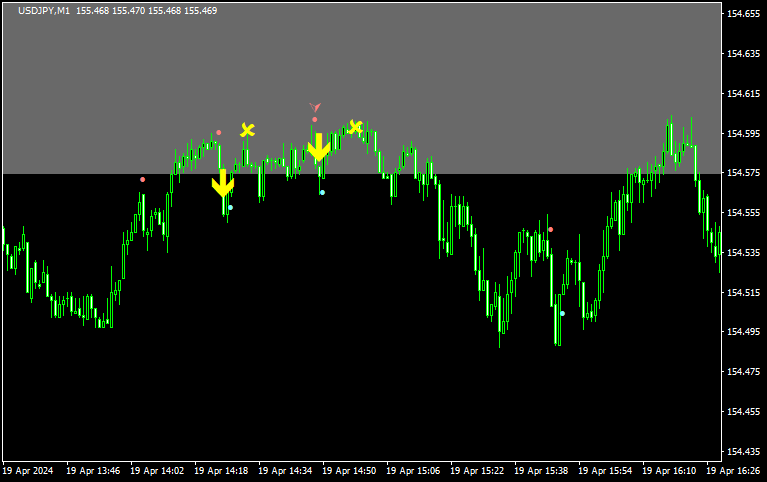Click the USDJPY,M1 chart title
The image size is (767, 482).
pyautogui.click(x=44, y=11)
